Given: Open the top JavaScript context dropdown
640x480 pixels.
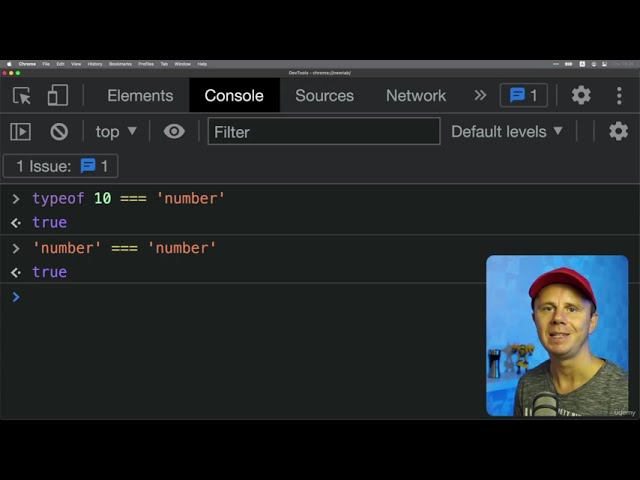Looking at the screenshot, I should tap(116, 131).
